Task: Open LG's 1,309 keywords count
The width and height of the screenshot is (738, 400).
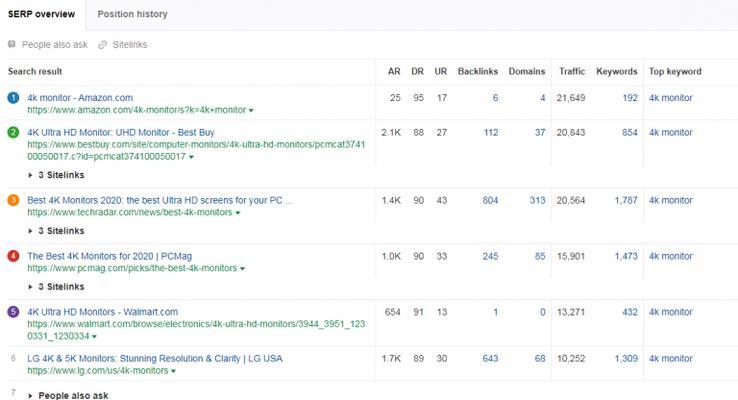Action: click(x=626, y=359)
